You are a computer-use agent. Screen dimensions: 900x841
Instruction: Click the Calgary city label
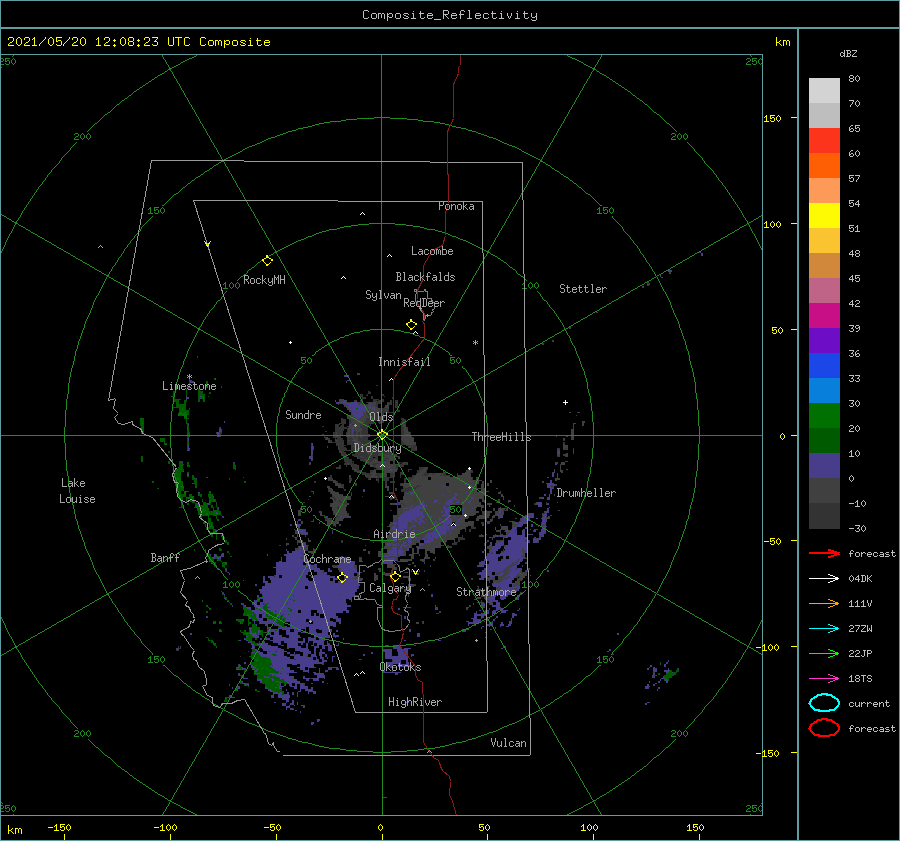click(390, 588)
